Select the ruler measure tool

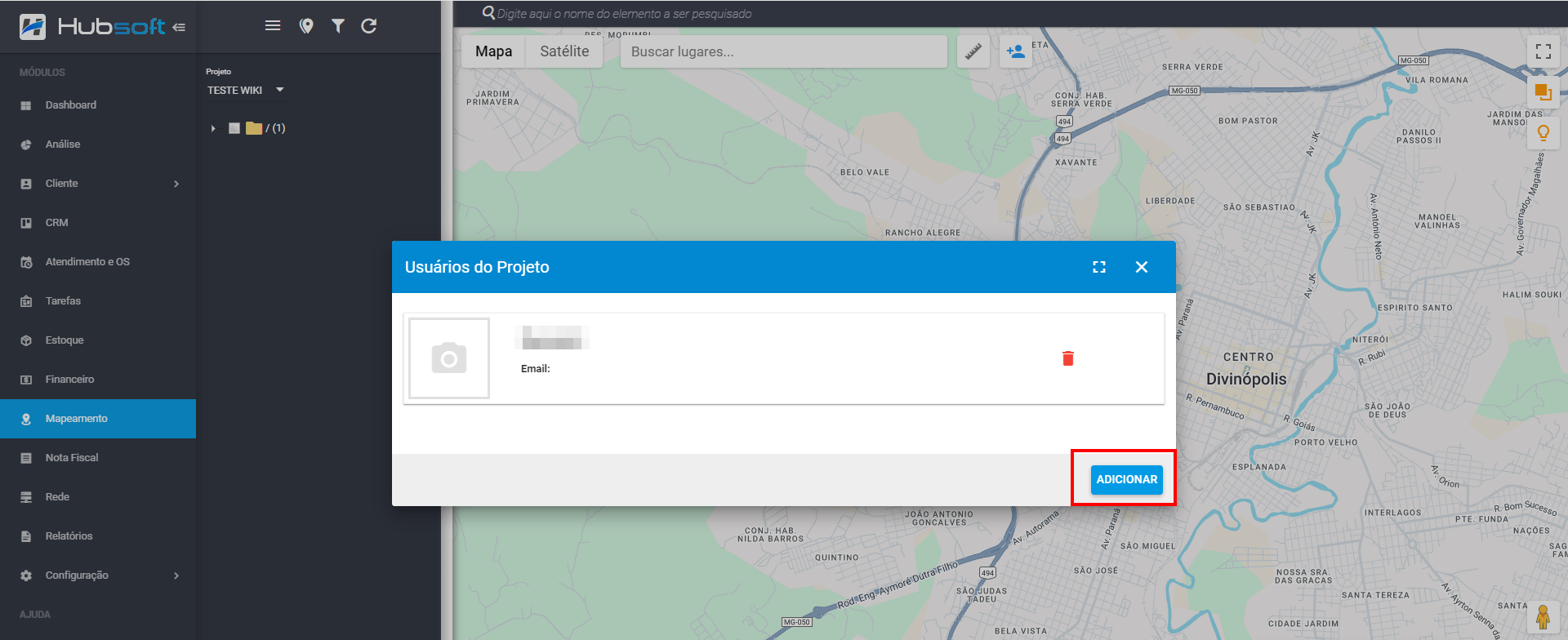[x=973, y=51]
